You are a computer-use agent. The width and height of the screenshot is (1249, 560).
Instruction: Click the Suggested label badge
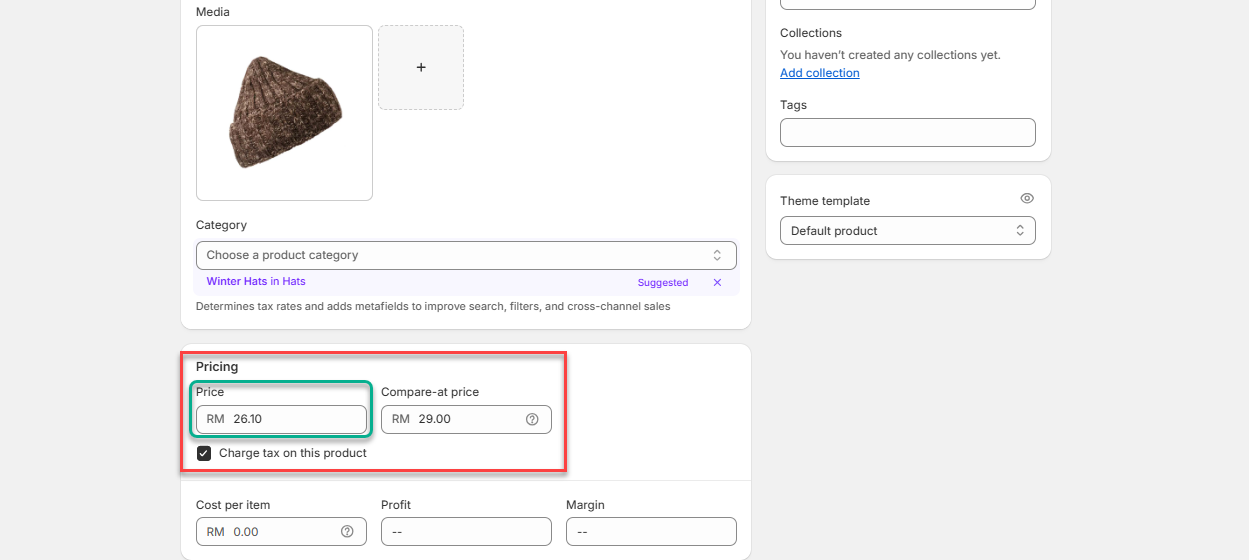pos(663,283)
